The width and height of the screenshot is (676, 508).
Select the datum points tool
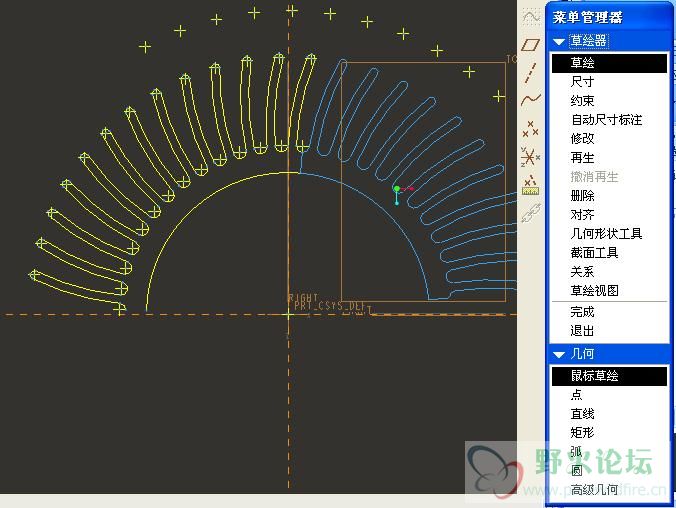pyautogui.click(x=531, y=129)
